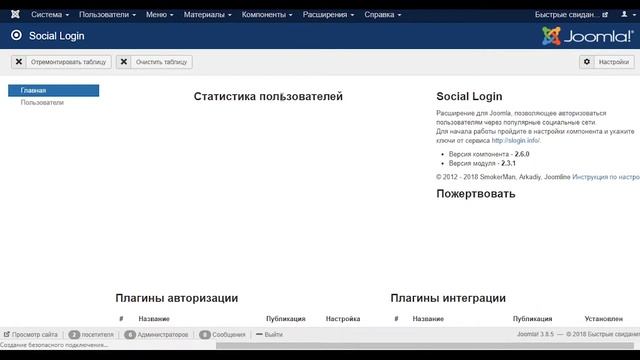Click the Joomla! 3.8.5 version text
The width and height of the screenshot is (640, 360).
click(x=535, y=334)
